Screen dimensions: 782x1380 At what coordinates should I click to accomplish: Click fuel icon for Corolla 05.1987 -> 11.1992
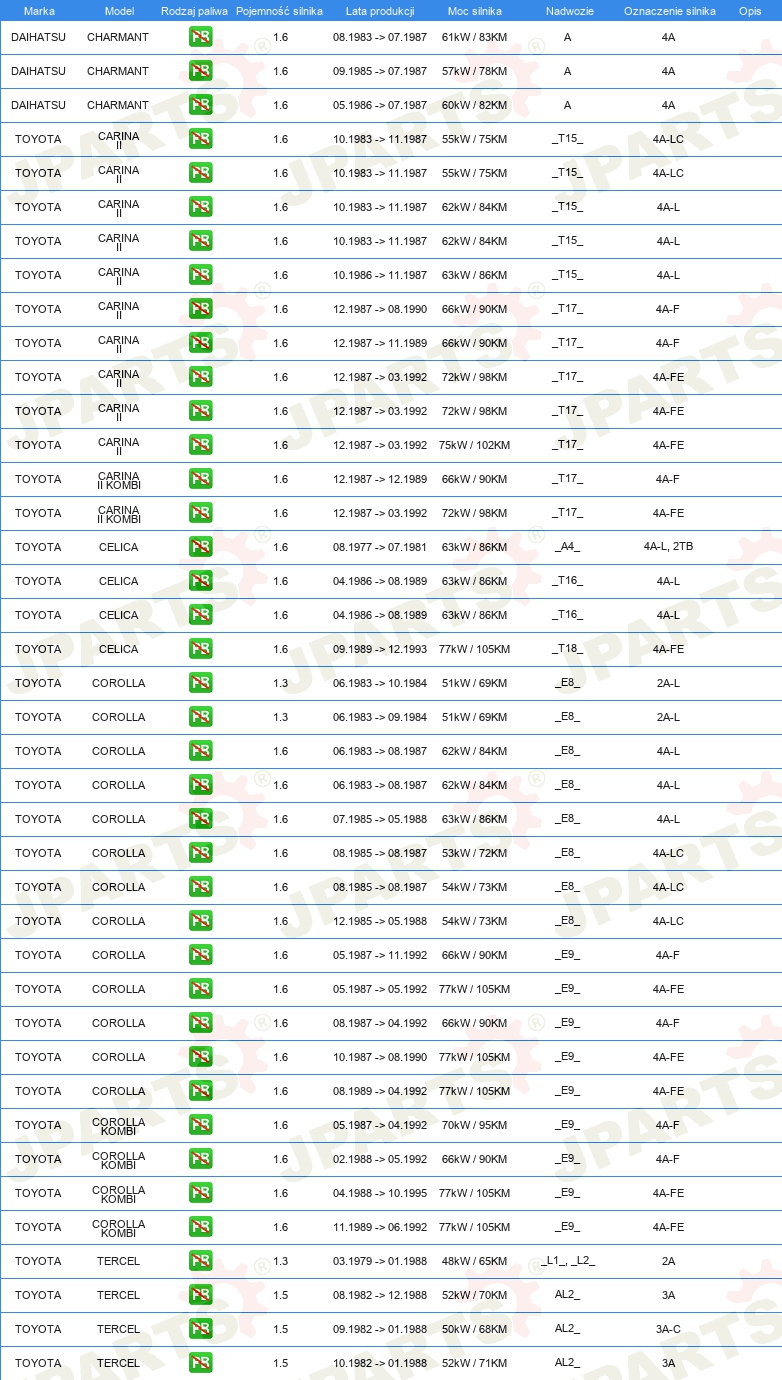[200, 955]
